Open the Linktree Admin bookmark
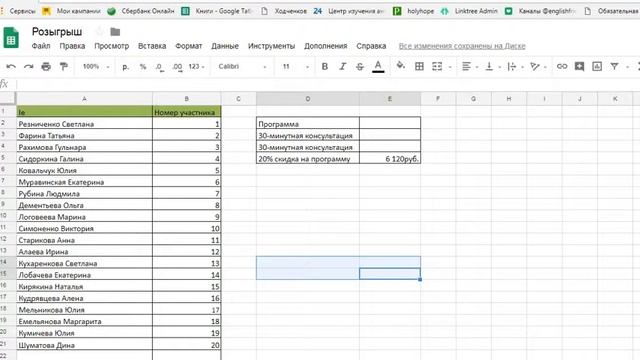 [469, 11]
